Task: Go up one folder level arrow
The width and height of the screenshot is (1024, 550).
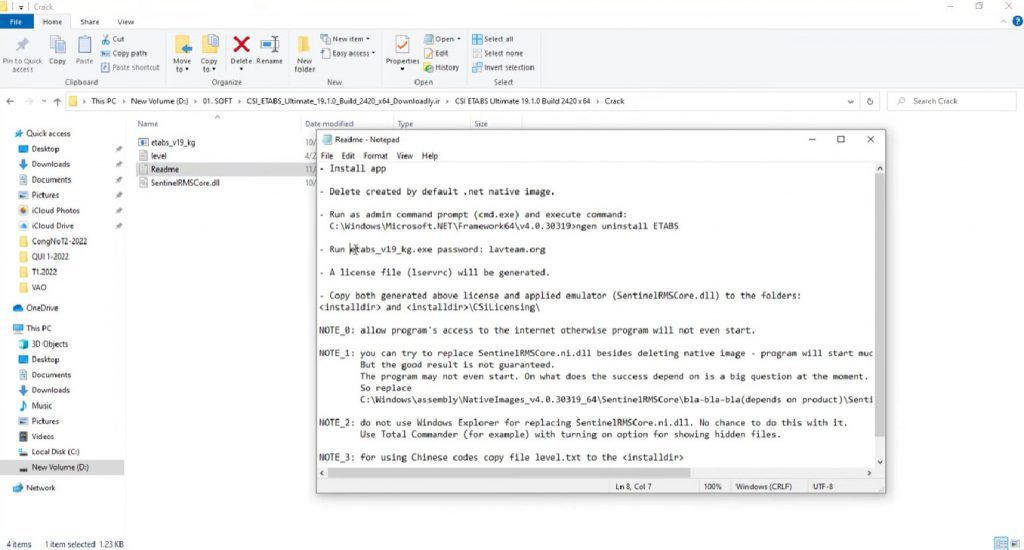Action: point(57,101)
